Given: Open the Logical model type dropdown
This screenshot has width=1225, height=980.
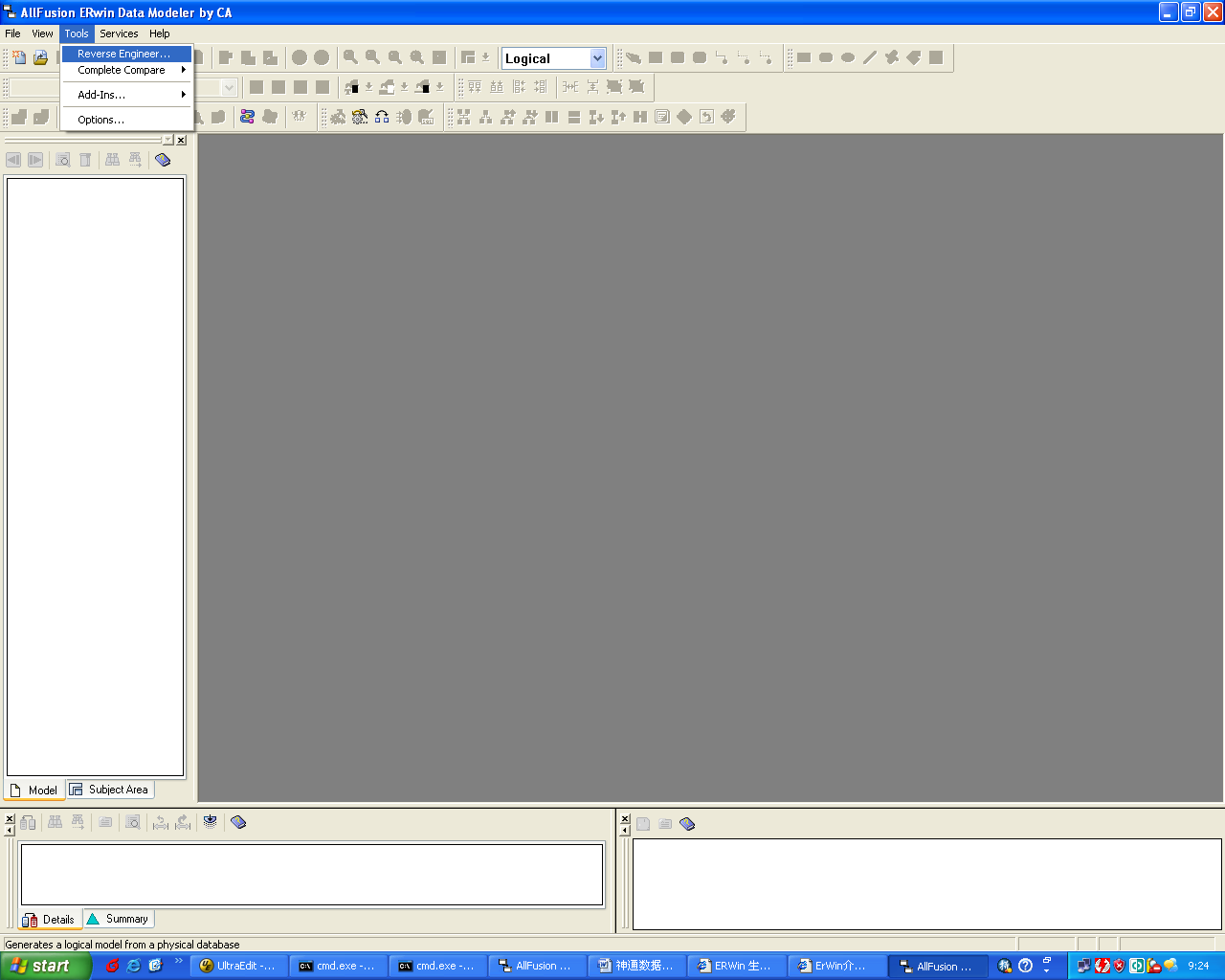Looking at the screenshot, I should [x=597, y=57].
